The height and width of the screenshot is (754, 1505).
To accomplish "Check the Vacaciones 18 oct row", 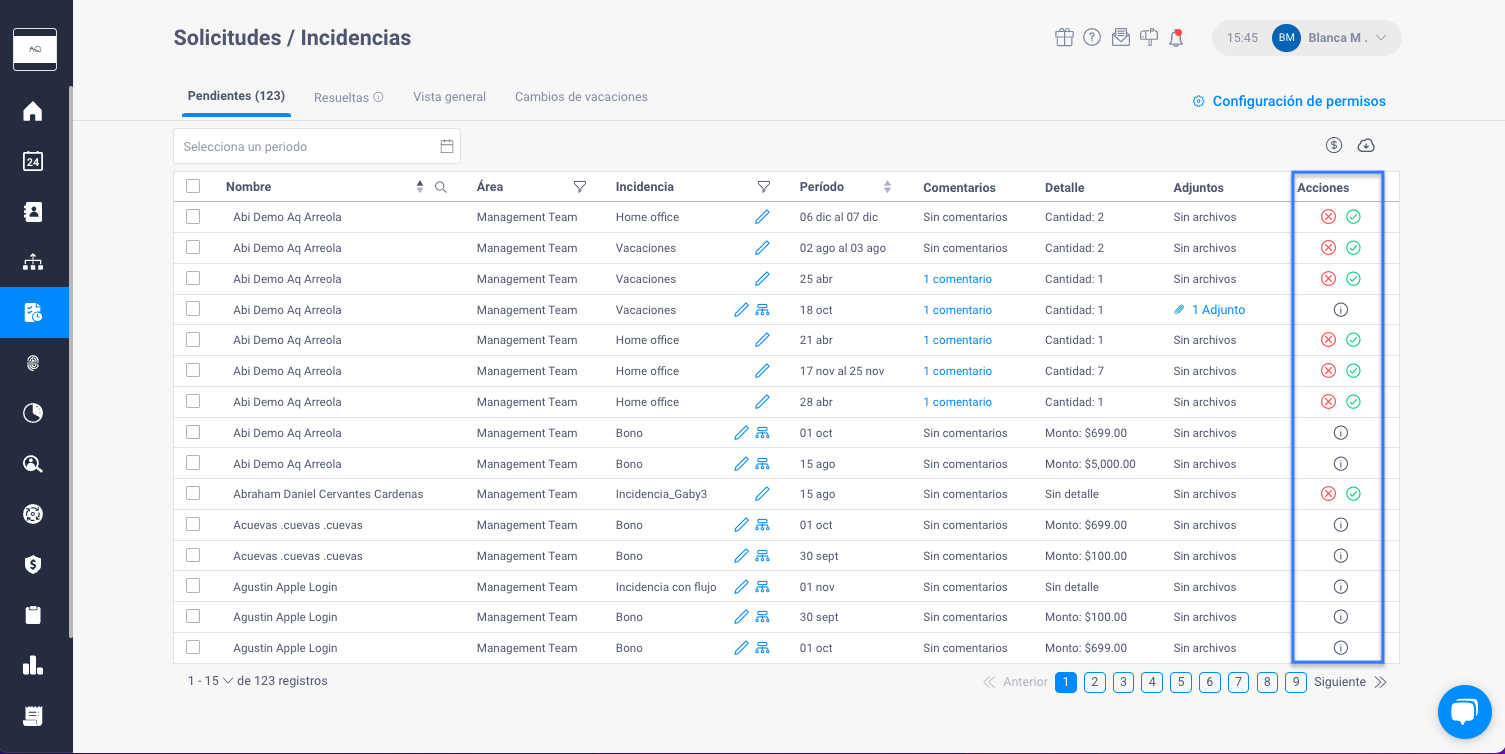I will coord(193,309).
